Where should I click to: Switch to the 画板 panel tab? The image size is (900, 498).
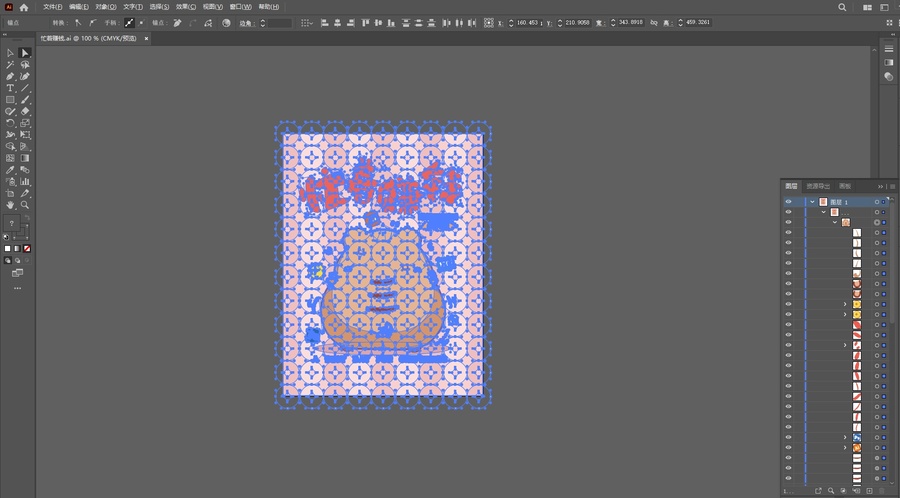pyautogui.click(x=845, y=186)
